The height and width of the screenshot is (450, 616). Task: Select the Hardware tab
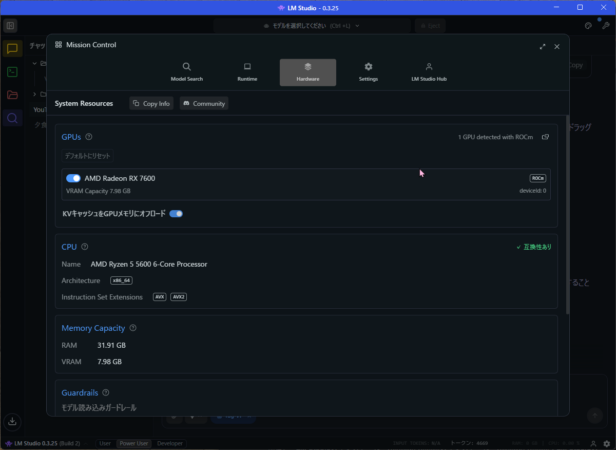308,72
